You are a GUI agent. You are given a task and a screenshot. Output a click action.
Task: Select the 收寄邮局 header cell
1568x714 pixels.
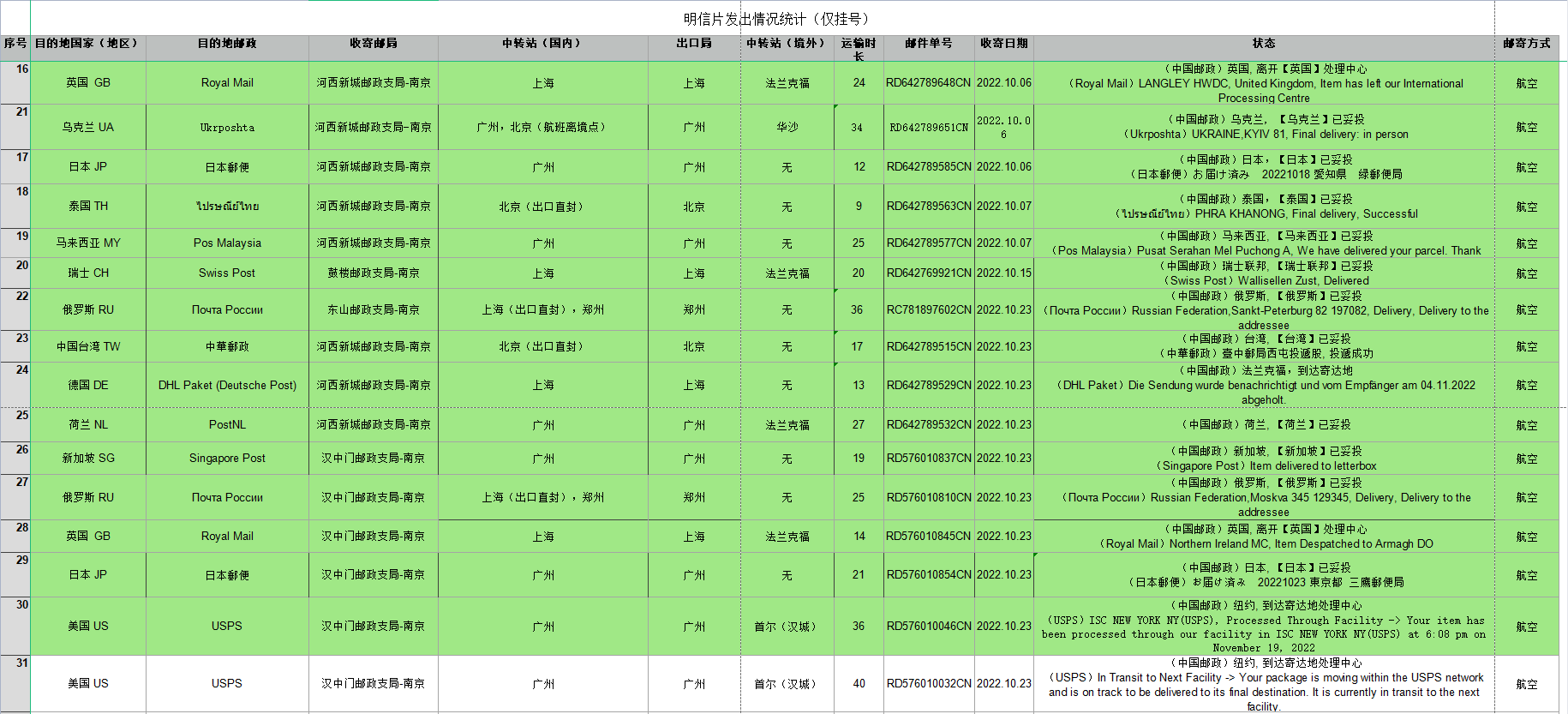pos(373,44)
